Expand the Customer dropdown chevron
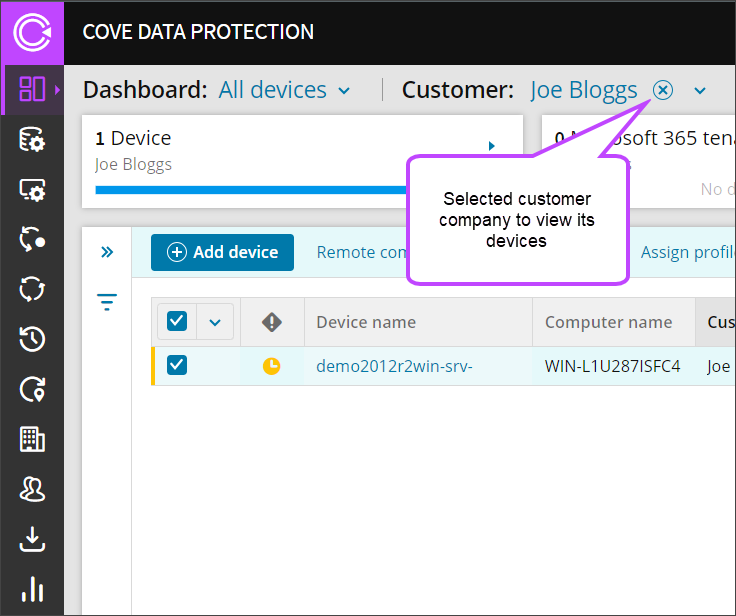 click(700, 91)
